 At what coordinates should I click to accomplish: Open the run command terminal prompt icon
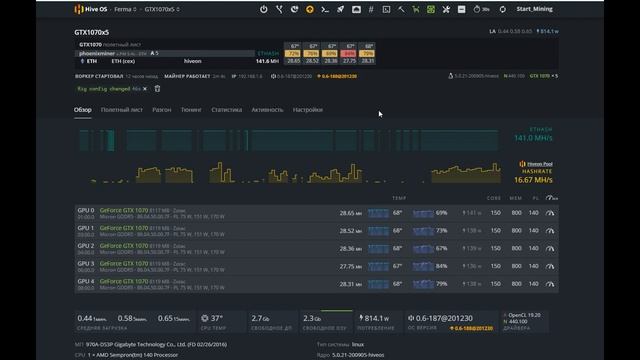pos(325,9)
